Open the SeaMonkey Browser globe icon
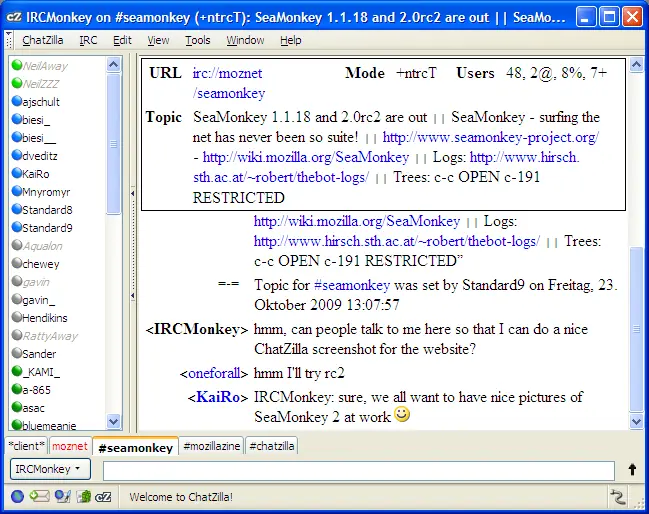This screenshot has height=514, width=649. (17, 496)
